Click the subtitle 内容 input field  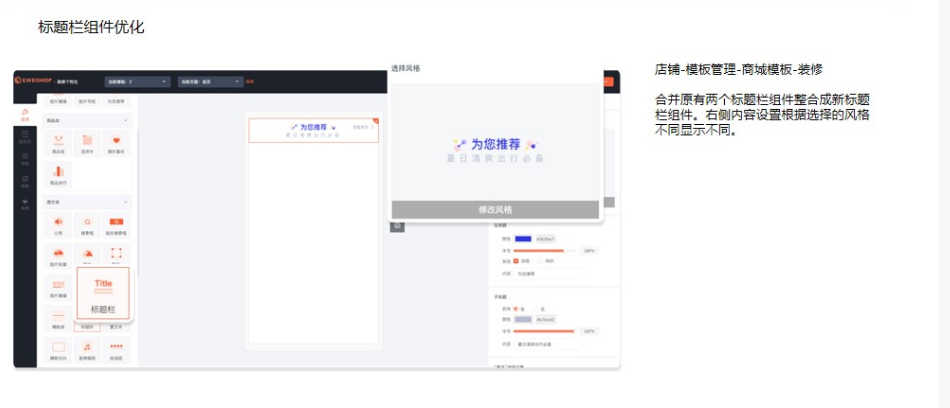pos(547,344)
